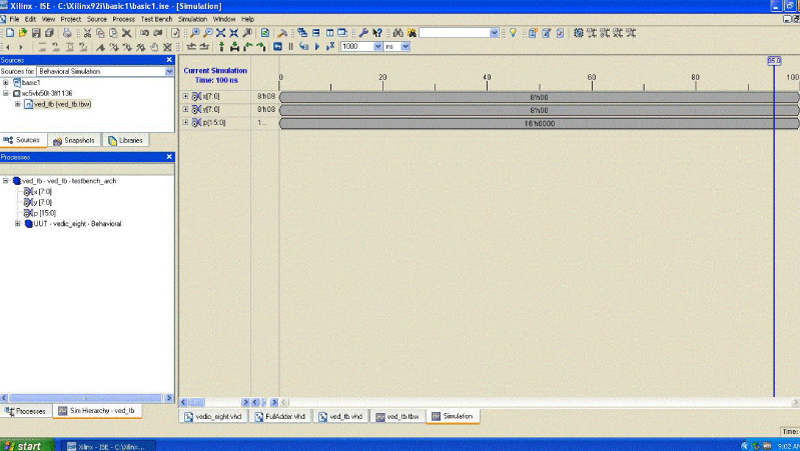Expand the UUT vedic_eight Behavioral node
Image resolution: width=800 pixels, height=451 pixels.
(18, 224)
